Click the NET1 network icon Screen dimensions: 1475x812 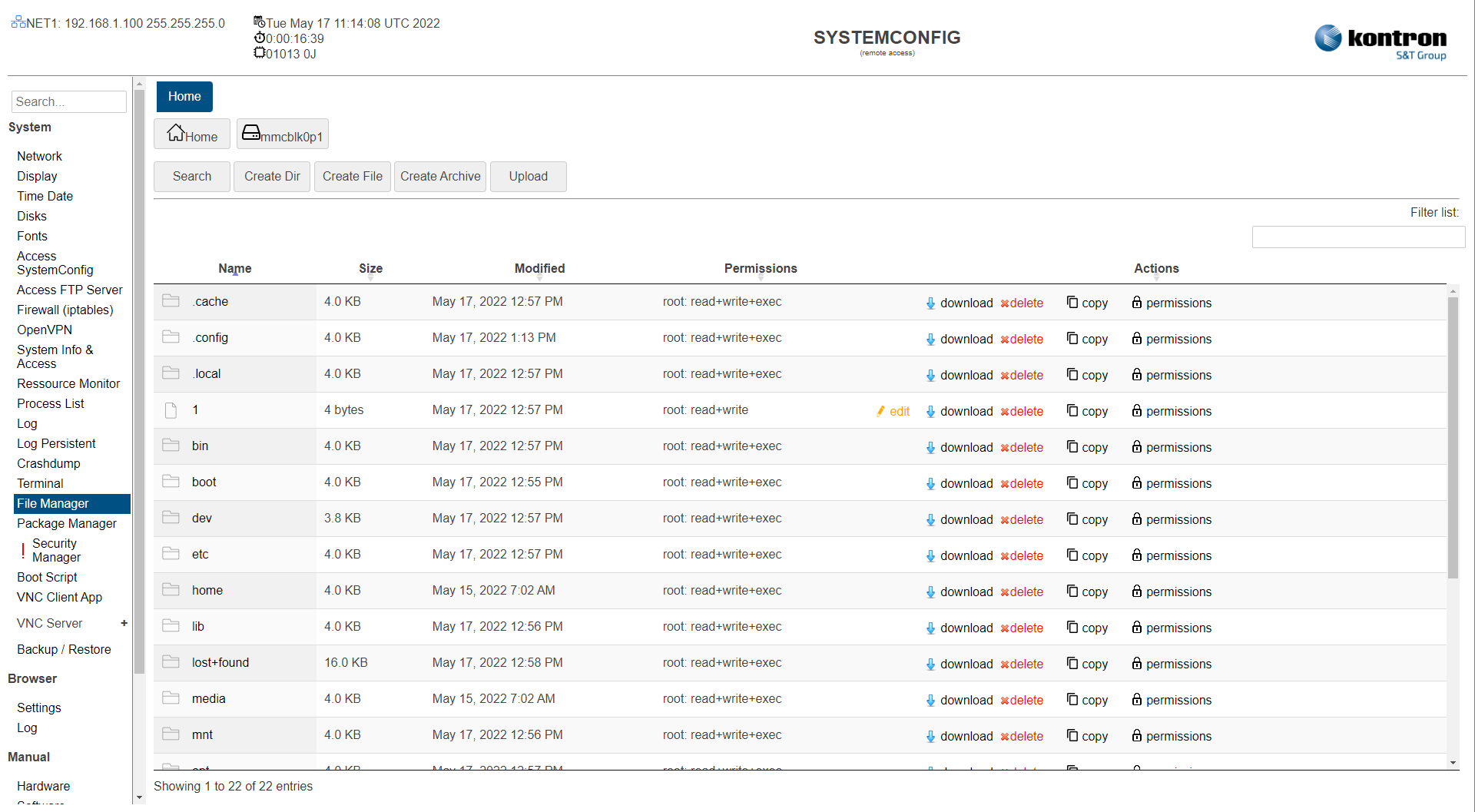point(18,22)
